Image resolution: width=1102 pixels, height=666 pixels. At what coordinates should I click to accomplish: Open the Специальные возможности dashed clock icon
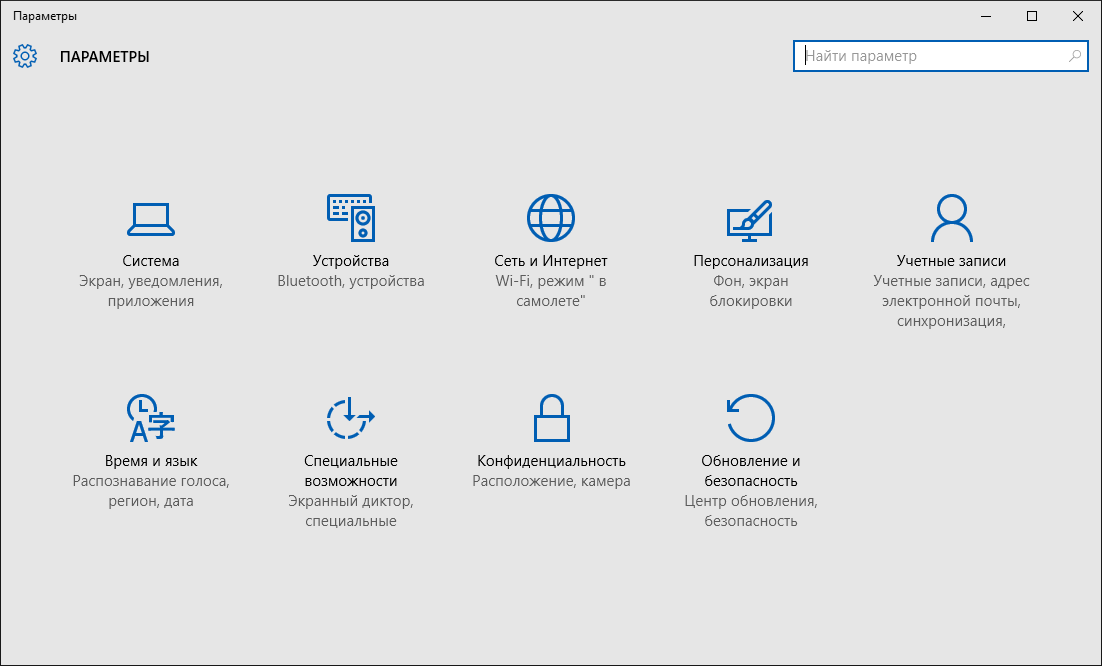351,418
